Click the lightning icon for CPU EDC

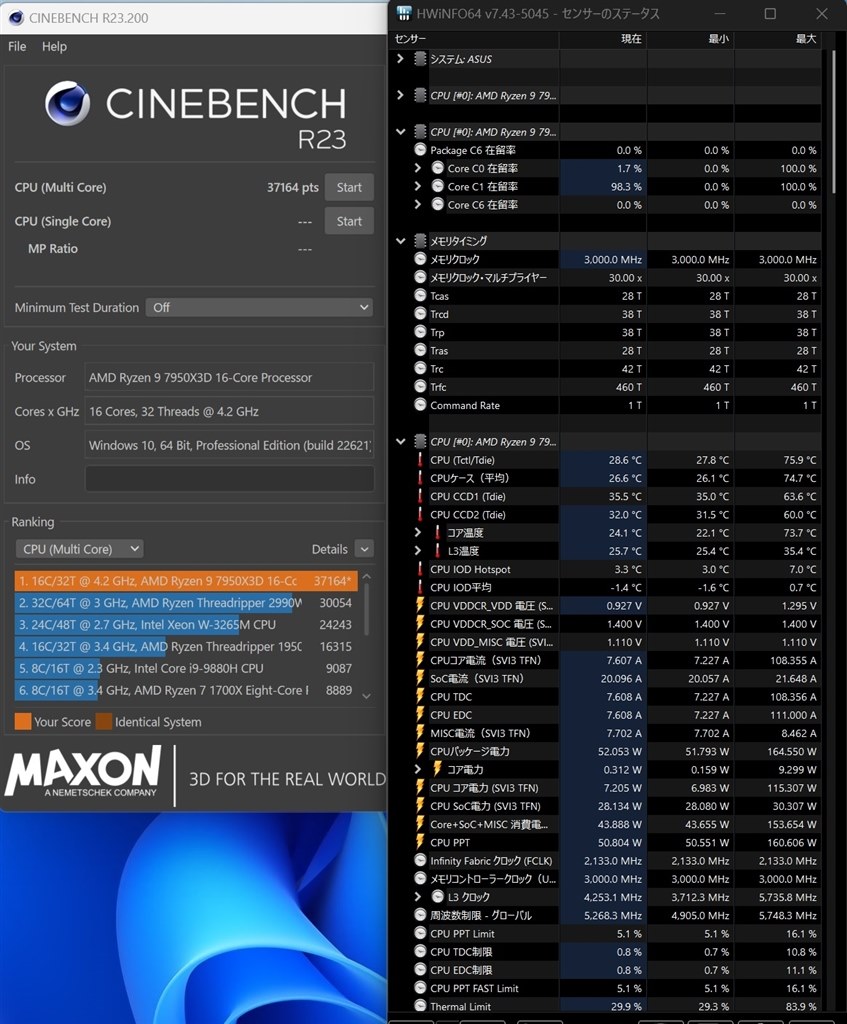tap(420, 715)
